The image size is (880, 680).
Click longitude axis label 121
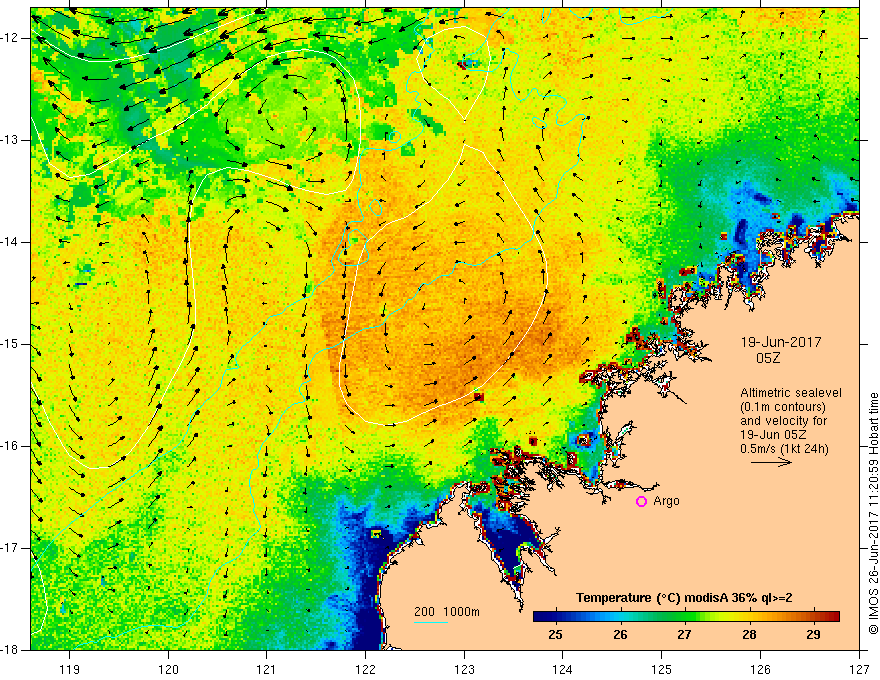[x=267, y=669]
